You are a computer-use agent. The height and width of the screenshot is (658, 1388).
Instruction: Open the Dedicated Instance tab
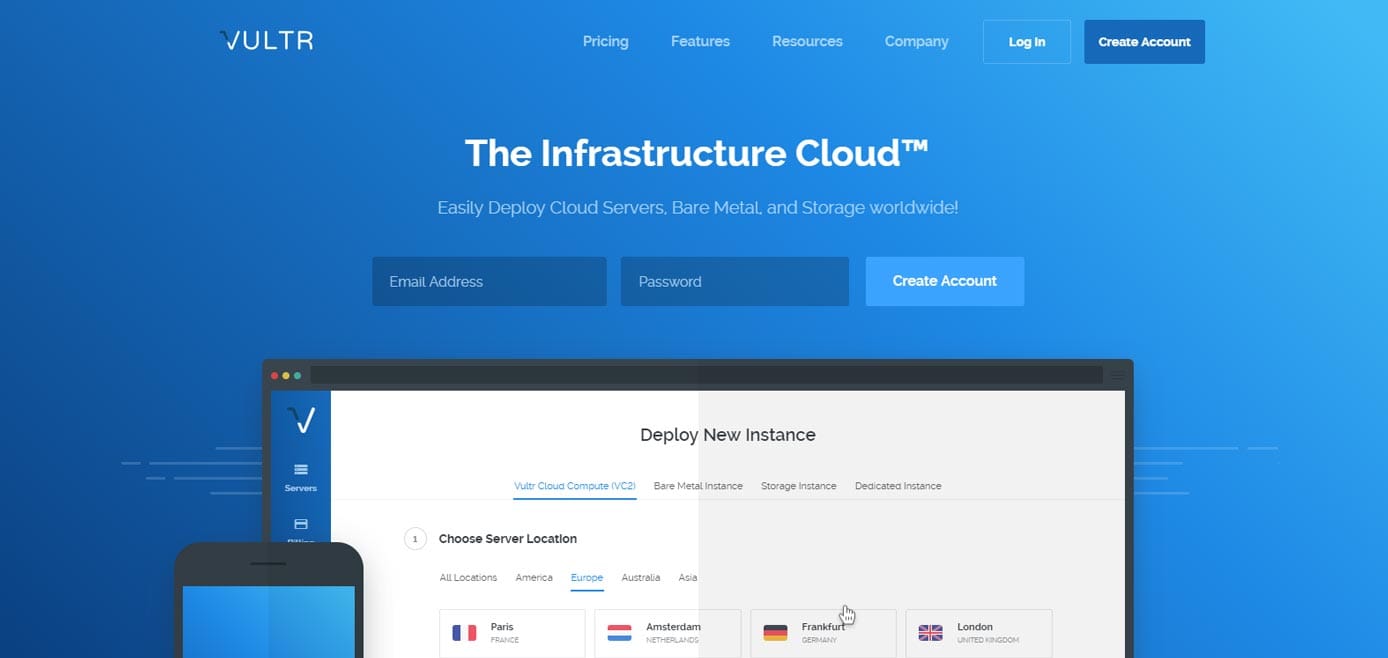897,486
